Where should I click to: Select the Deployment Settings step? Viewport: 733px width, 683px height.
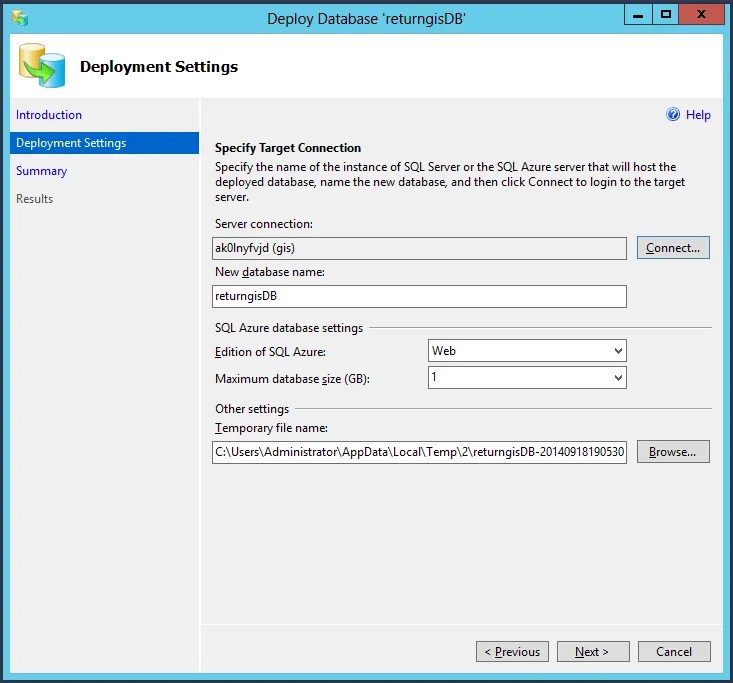point(104,143)
